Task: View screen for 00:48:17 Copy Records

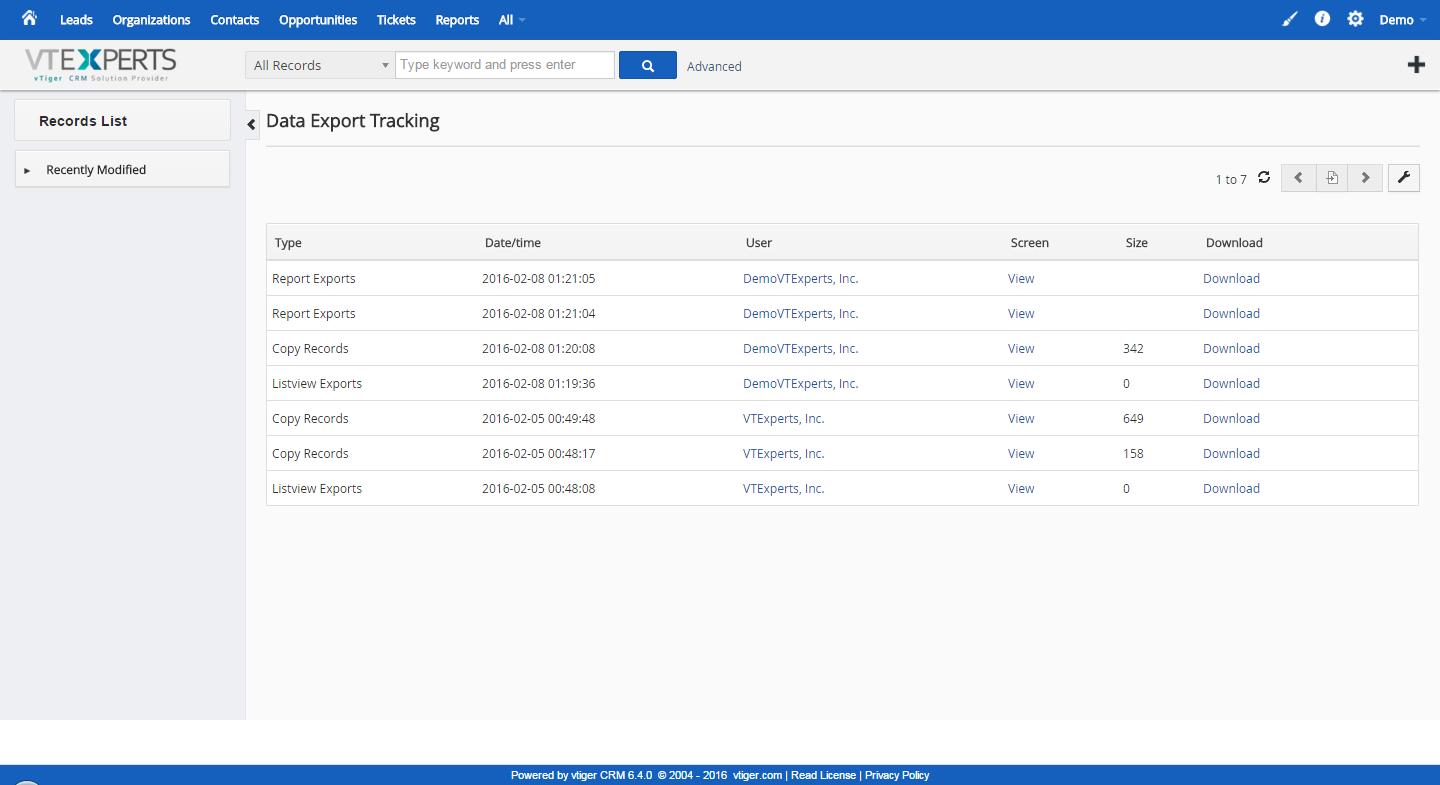Action: 1021,454
